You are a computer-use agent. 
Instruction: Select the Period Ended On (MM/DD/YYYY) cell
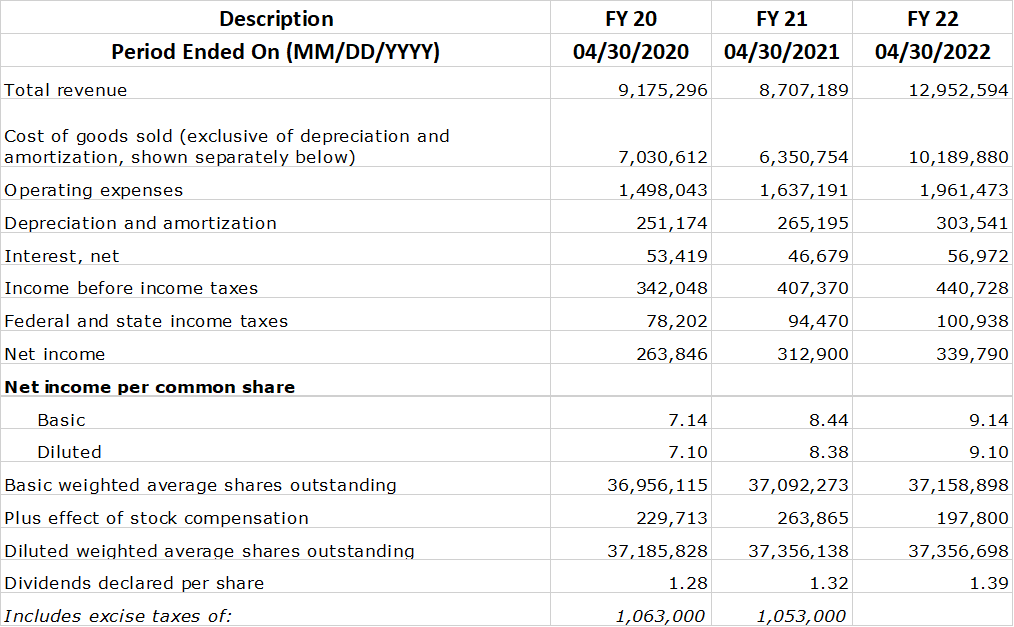tap(275, 52)
